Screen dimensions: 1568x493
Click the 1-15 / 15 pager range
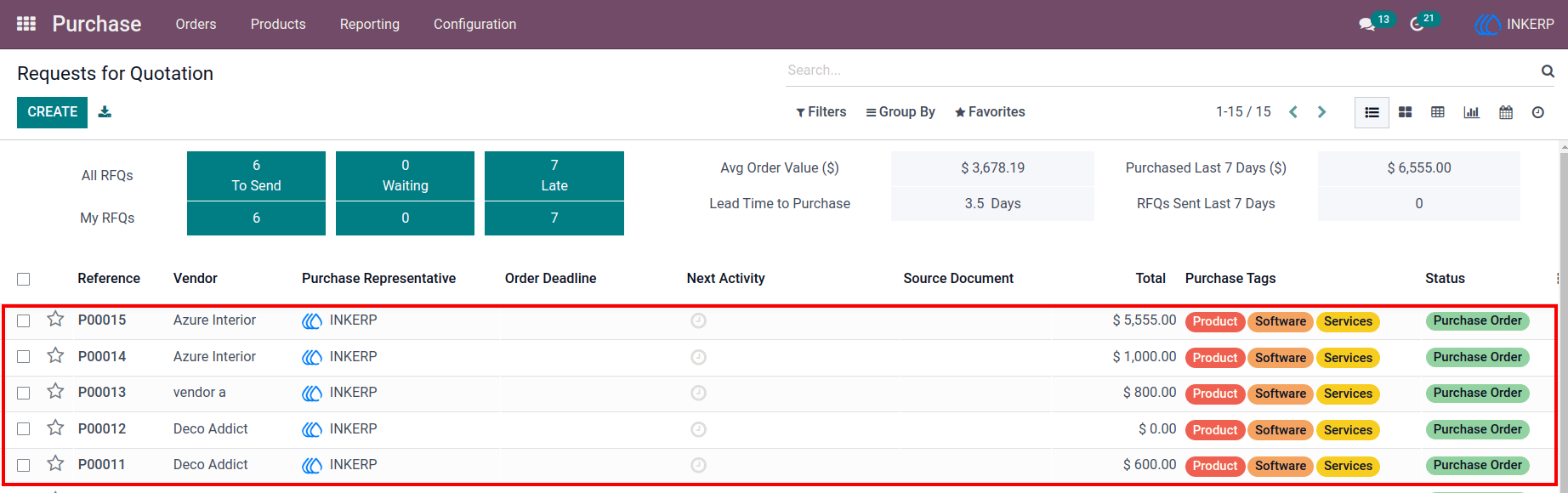pyautogui.click(x=1243, y=112)
